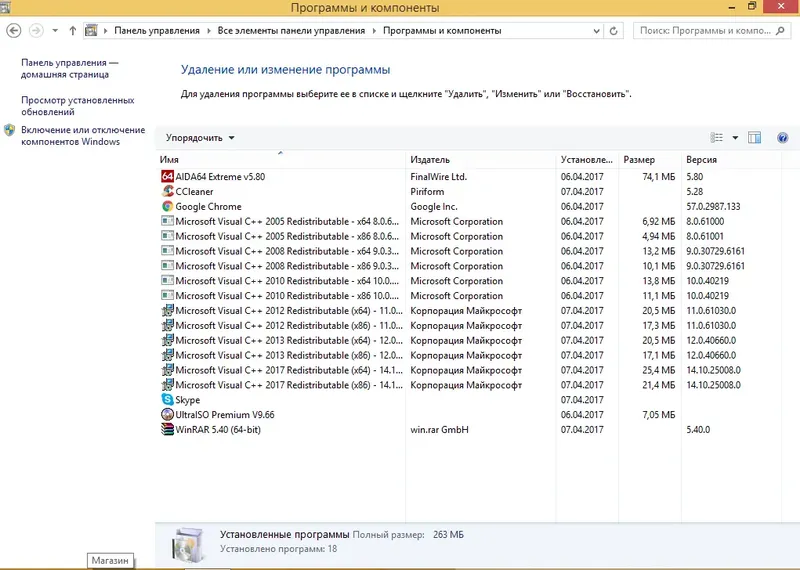Click version 14.10.25008.0 of 2017 (x86)
The image size is (800, 570).
point(713,385)
